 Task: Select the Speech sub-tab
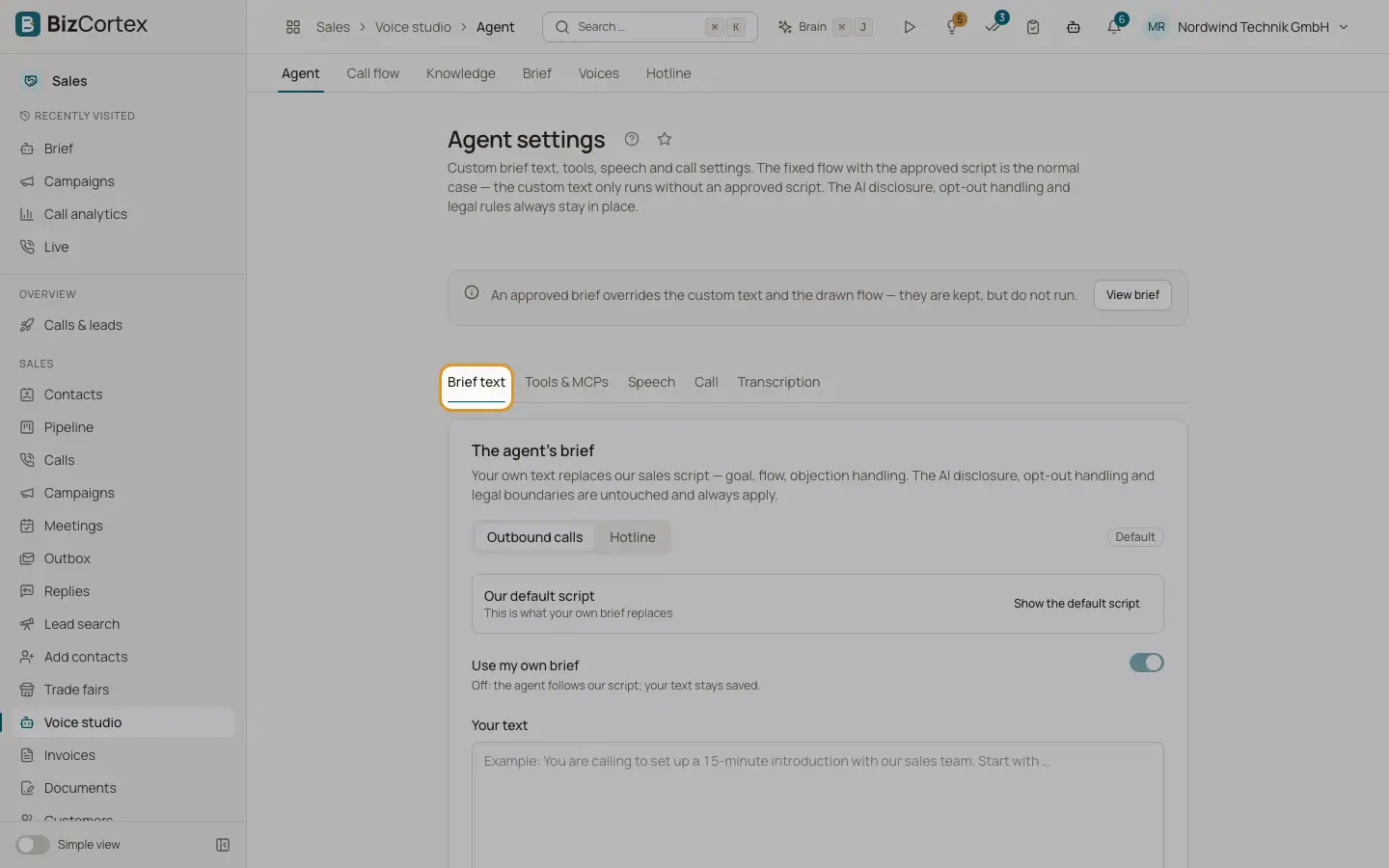(x=651, y=382)
